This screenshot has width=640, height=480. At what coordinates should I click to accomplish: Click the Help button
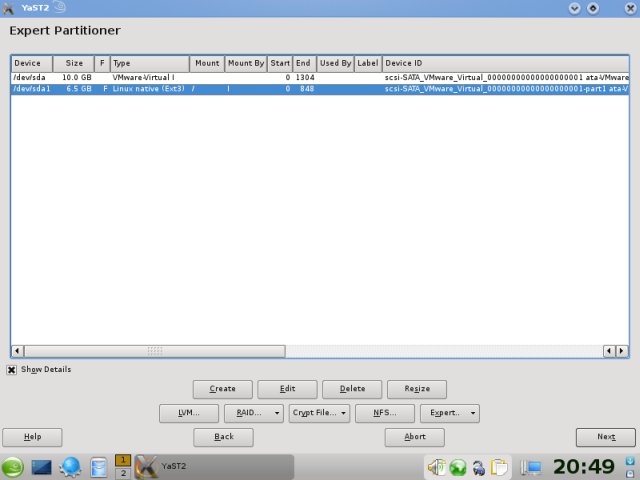(x=32, y=437)
